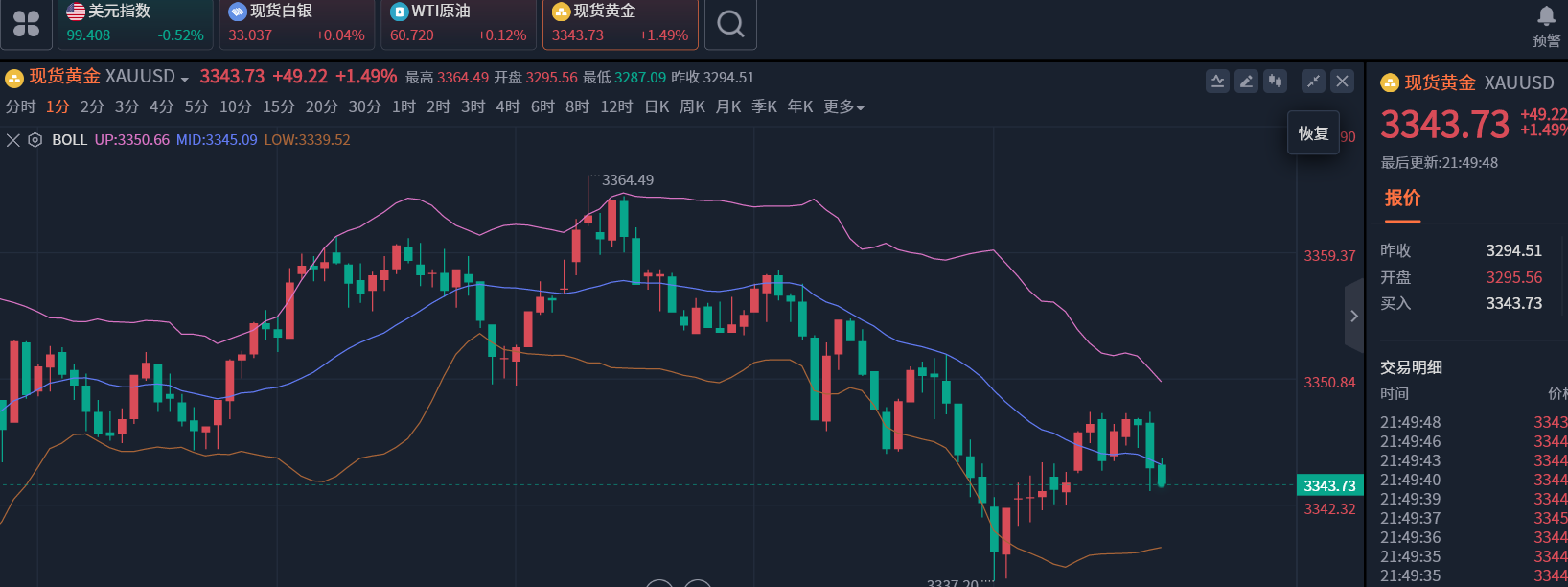The width and height of the screenshot is (1568, 587).
Task: Toggle the side panel chevron arrow
Action: tap(1353, 316)
